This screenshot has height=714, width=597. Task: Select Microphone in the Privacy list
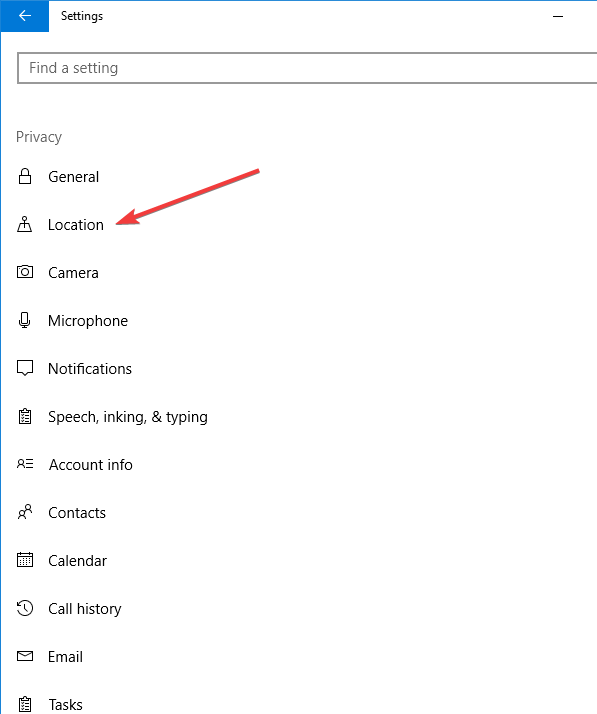(x=88, y=321)
